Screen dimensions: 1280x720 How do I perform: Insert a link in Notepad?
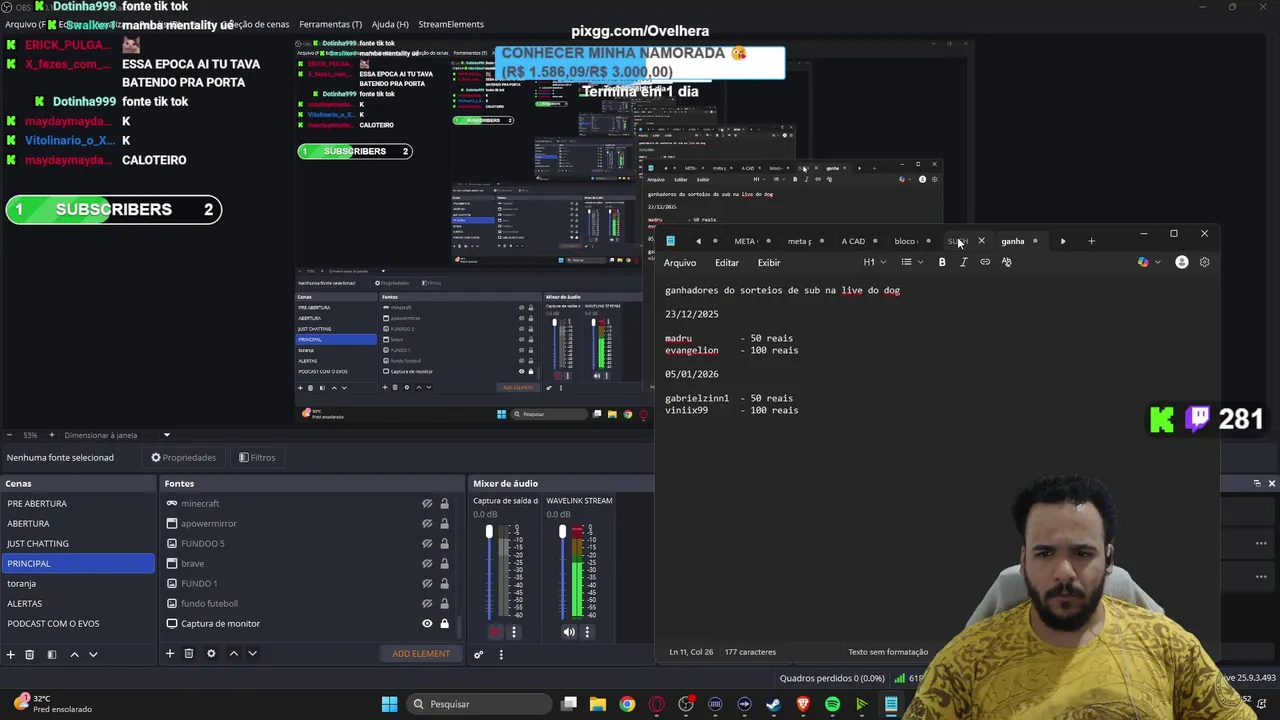pos(985,262)
